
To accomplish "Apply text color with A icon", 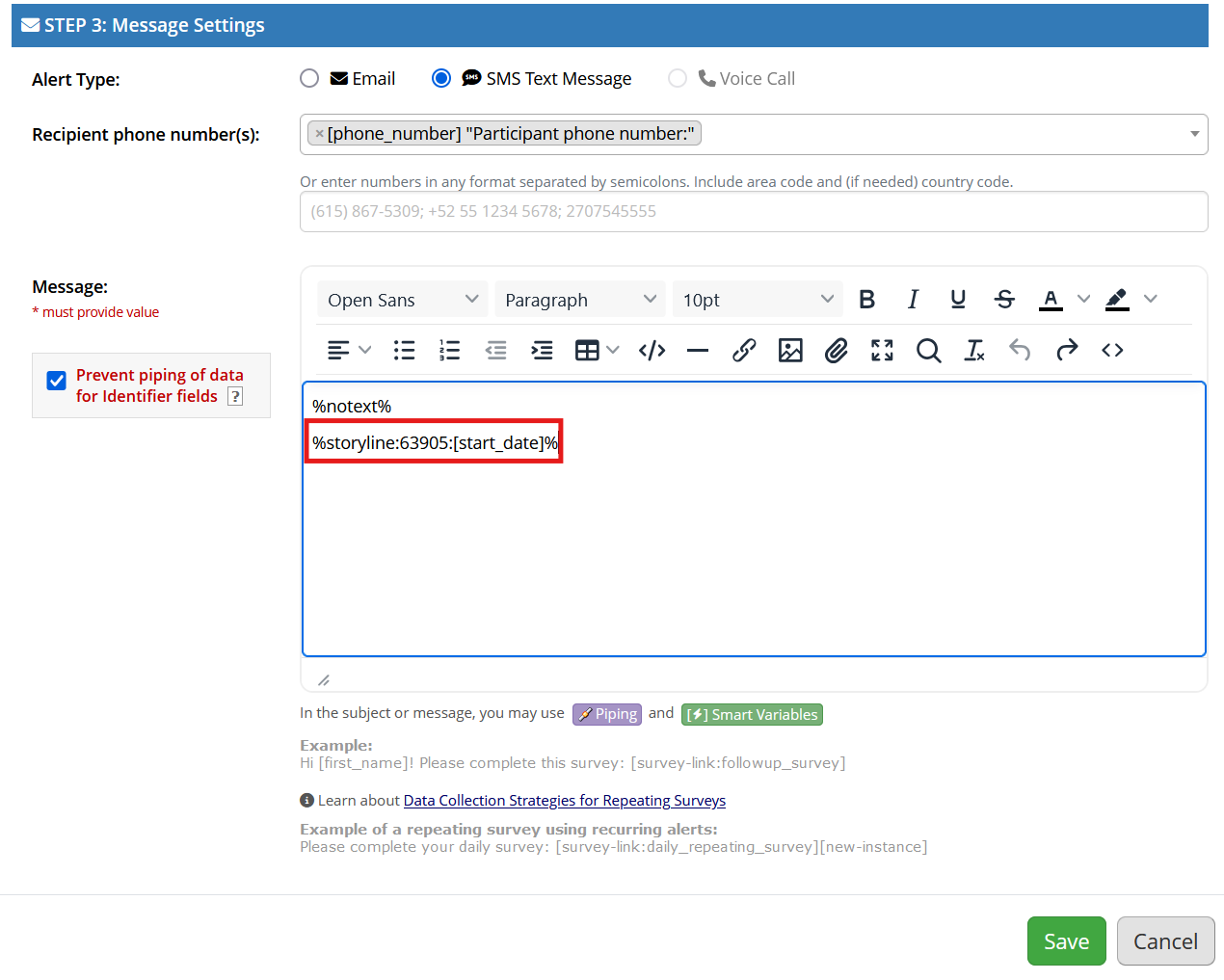I will [x=1051, y=300].
